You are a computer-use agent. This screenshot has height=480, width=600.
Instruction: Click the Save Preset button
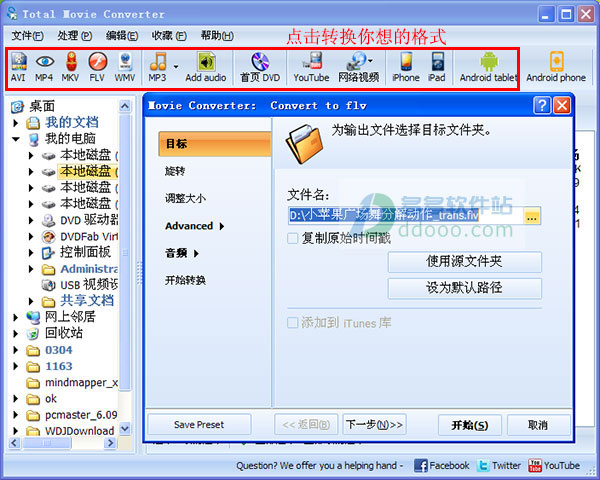click(x=199, y=424)
